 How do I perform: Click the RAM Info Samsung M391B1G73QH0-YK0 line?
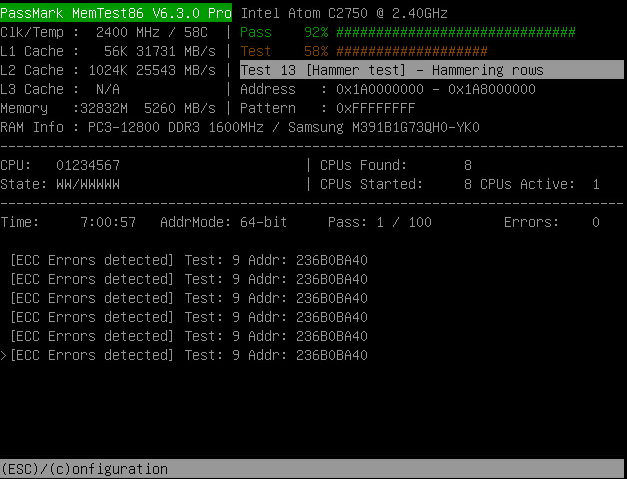(240, 128)
